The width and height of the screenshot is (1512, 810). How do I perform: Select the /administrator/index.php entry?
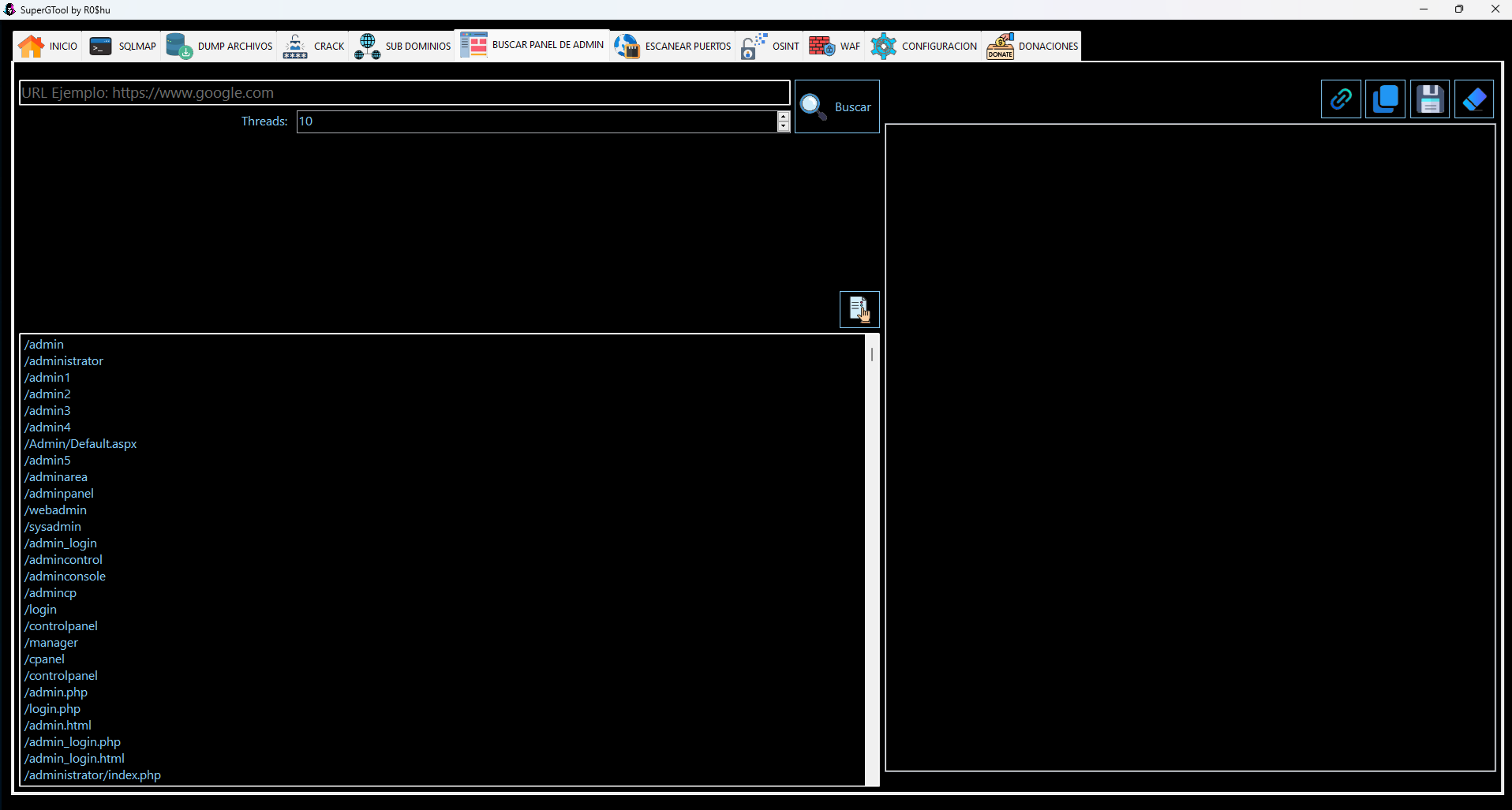pyautogui.click(x=92, y=775)
